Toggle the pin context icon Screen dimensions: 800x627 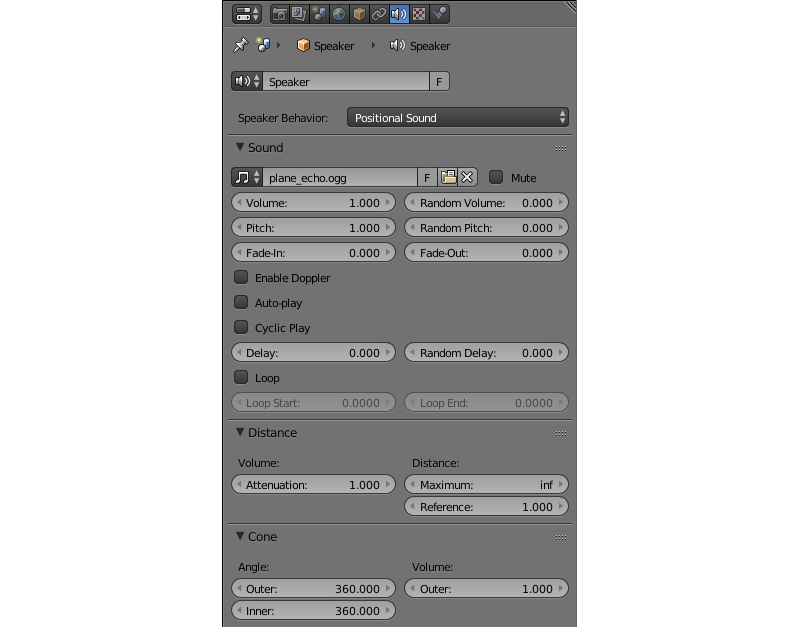240,45
